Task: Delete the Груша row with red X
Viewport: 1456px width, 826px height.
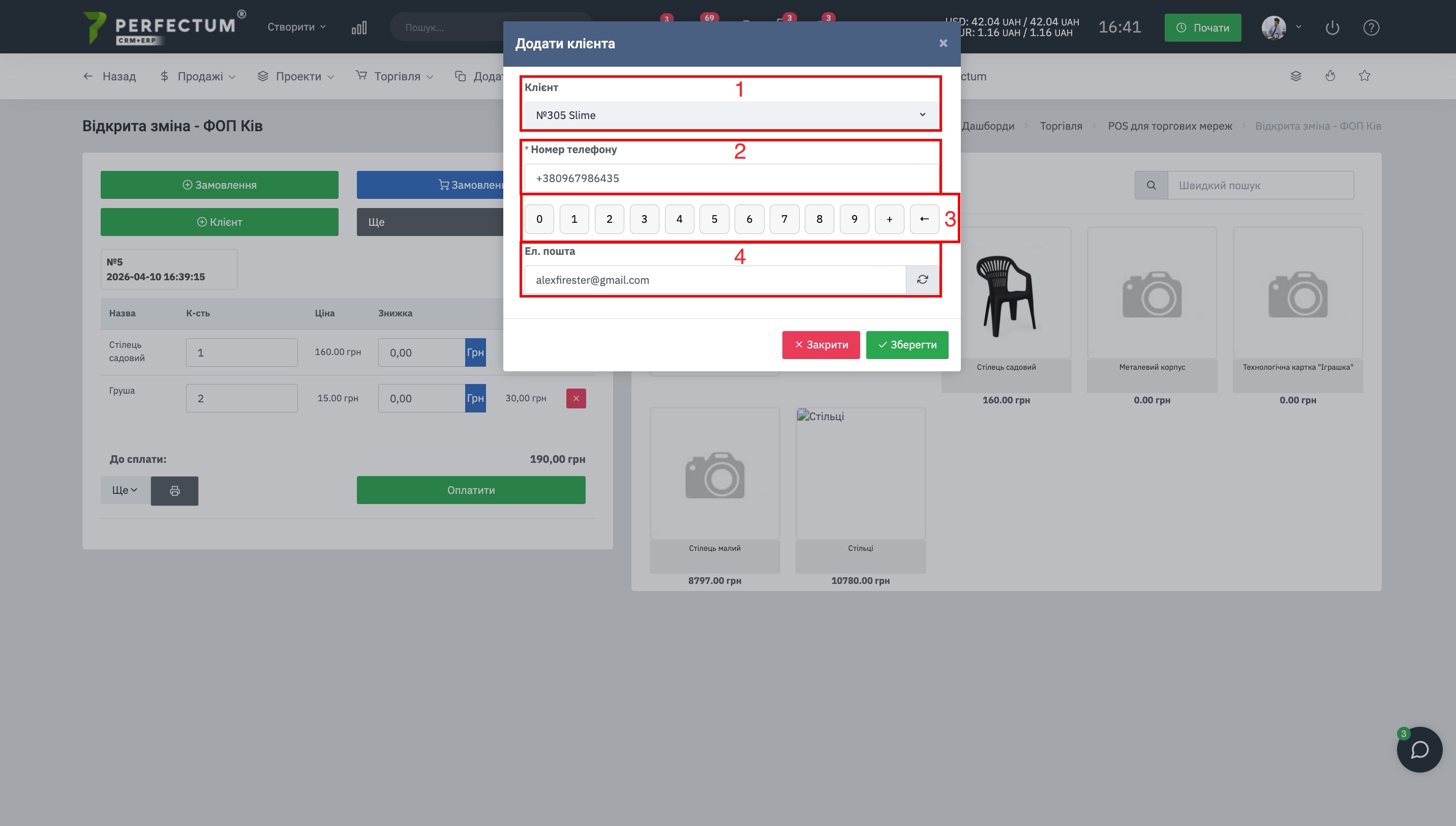Action: [x=575, y=398]
